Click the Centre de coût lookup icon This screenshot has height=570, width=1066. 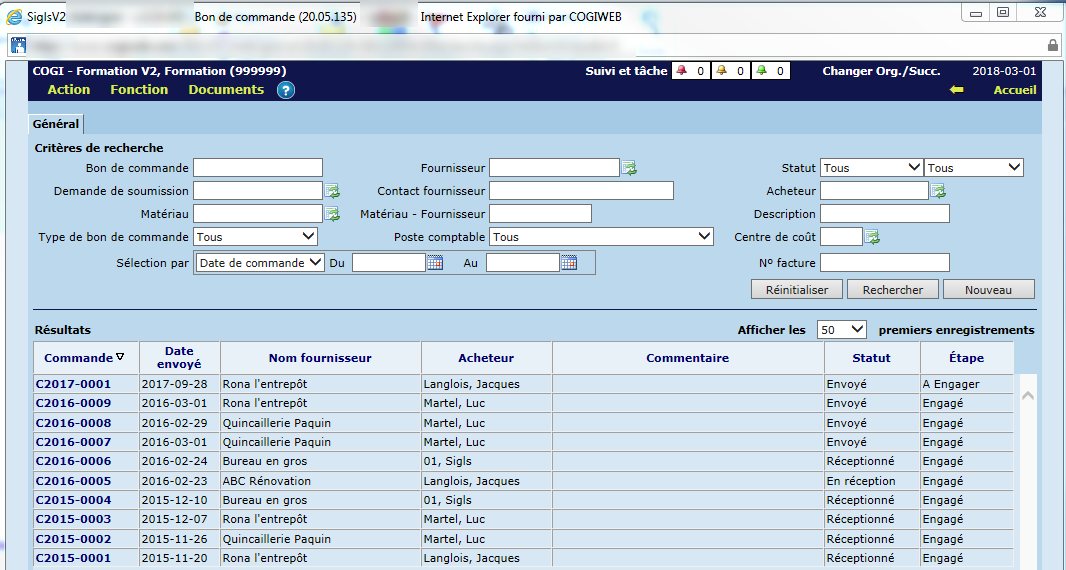pos(872,237)
